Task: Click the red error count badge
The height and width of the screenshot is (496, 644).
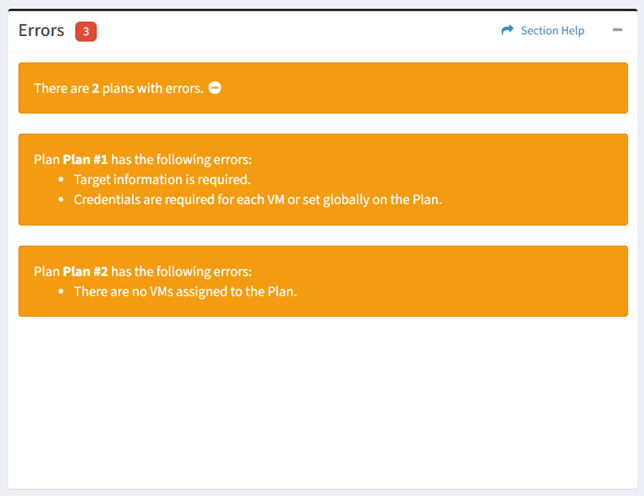Action: 86,31
